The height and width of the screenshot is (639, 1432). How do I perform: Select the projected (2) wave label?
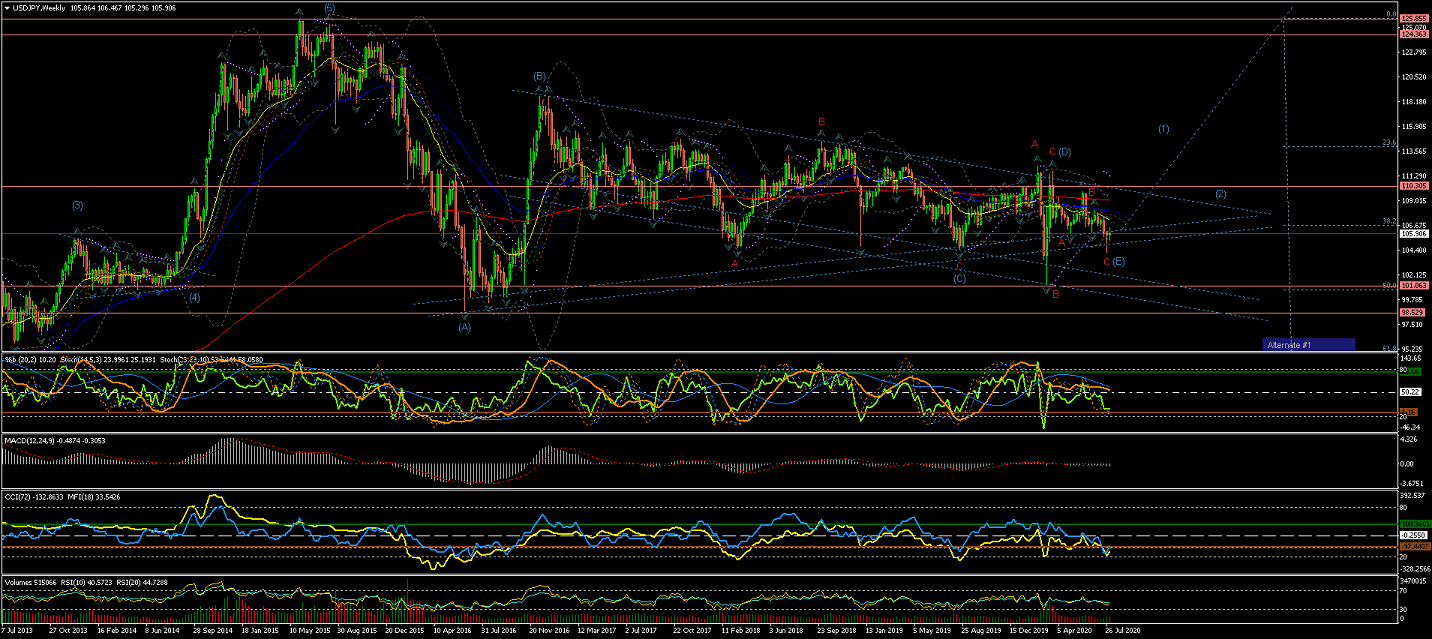pyautogui.click(x=1221, y=193)
